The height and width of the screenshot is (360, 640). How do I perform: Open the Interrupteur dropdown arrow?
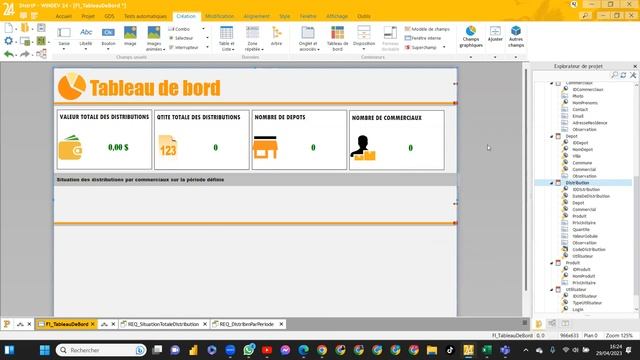pos(207,47)
